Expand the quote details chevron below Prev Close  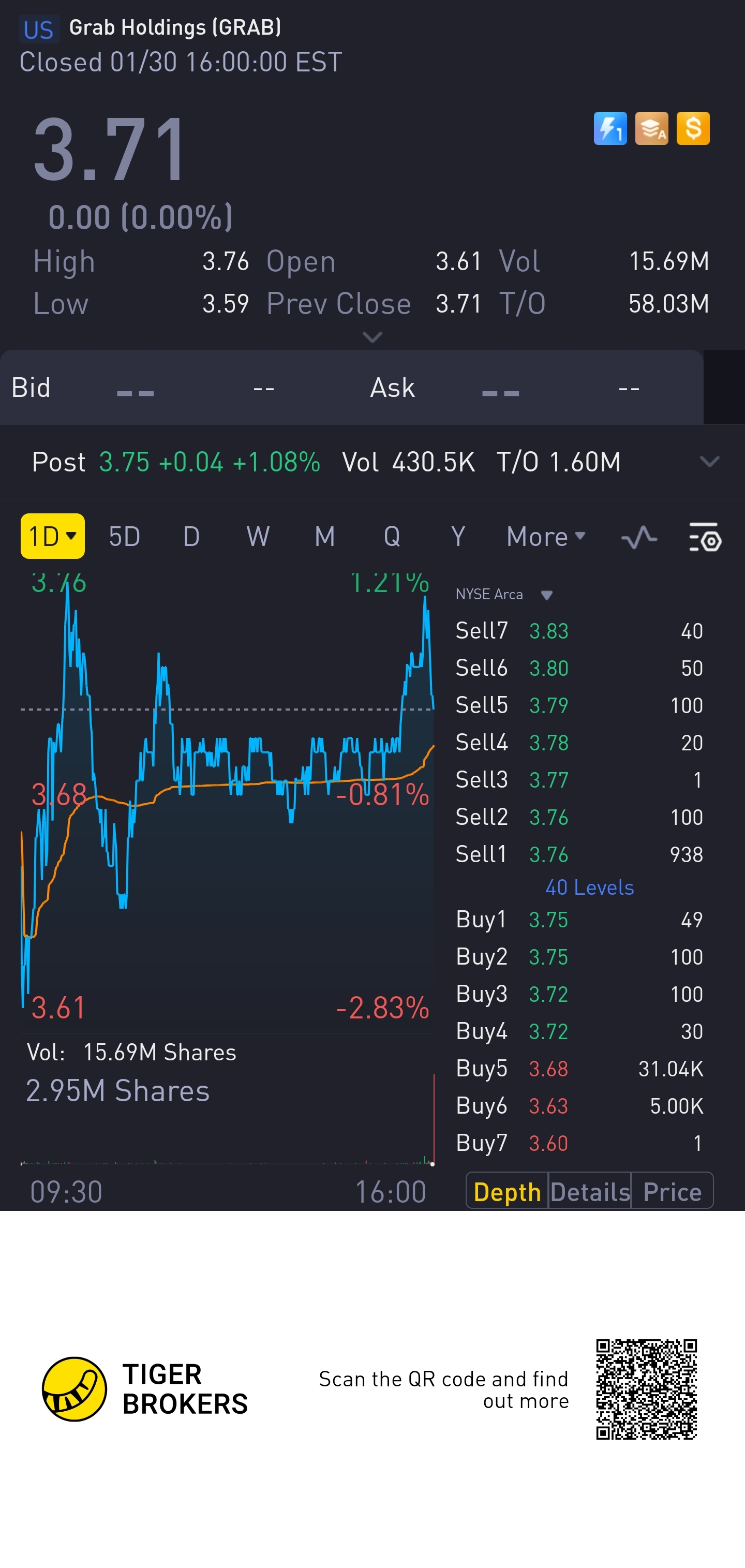372,337
